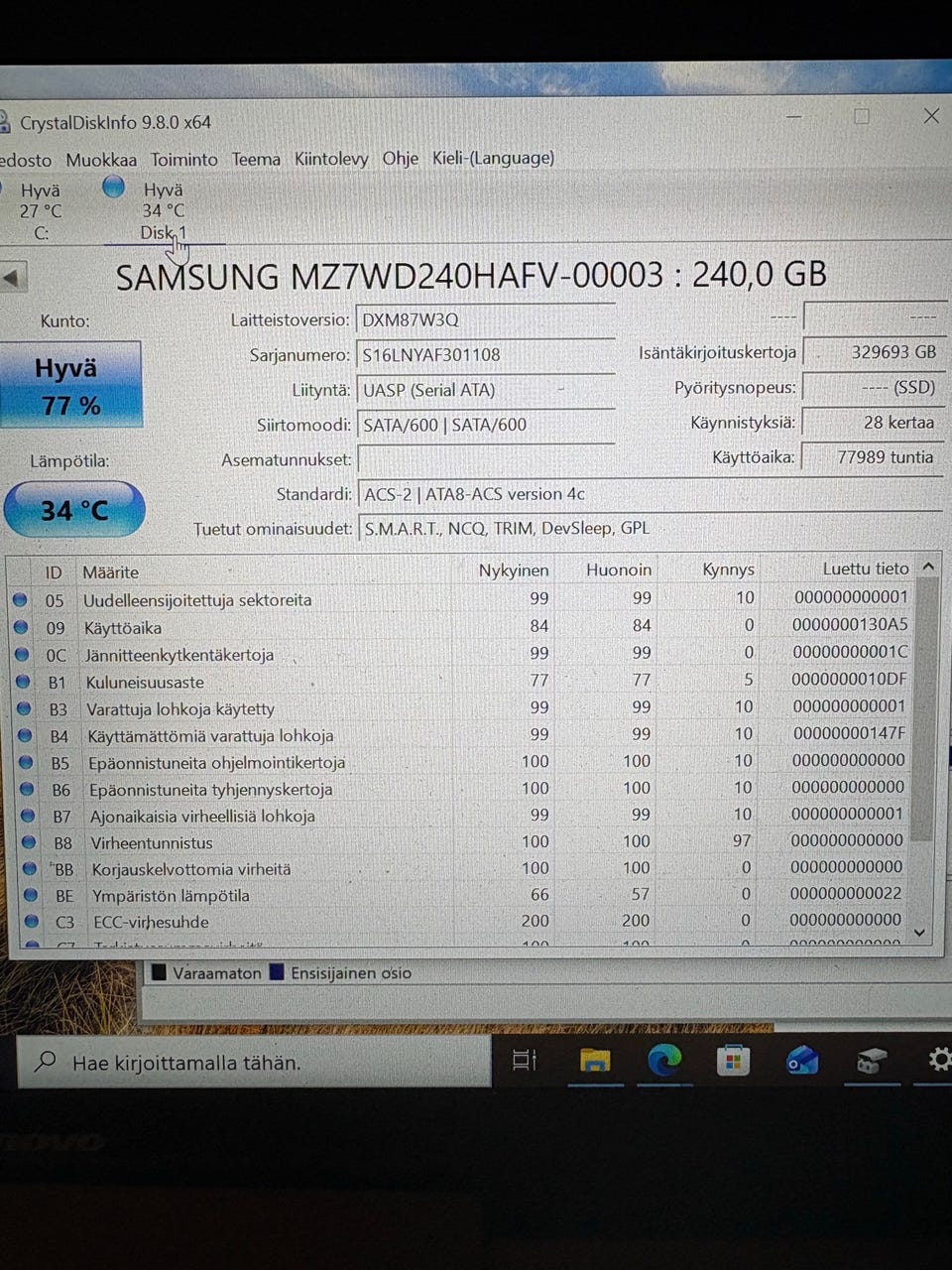Screen dimensions: 952x1270
Task: Select the C: drive status icon
Action: 3,189
